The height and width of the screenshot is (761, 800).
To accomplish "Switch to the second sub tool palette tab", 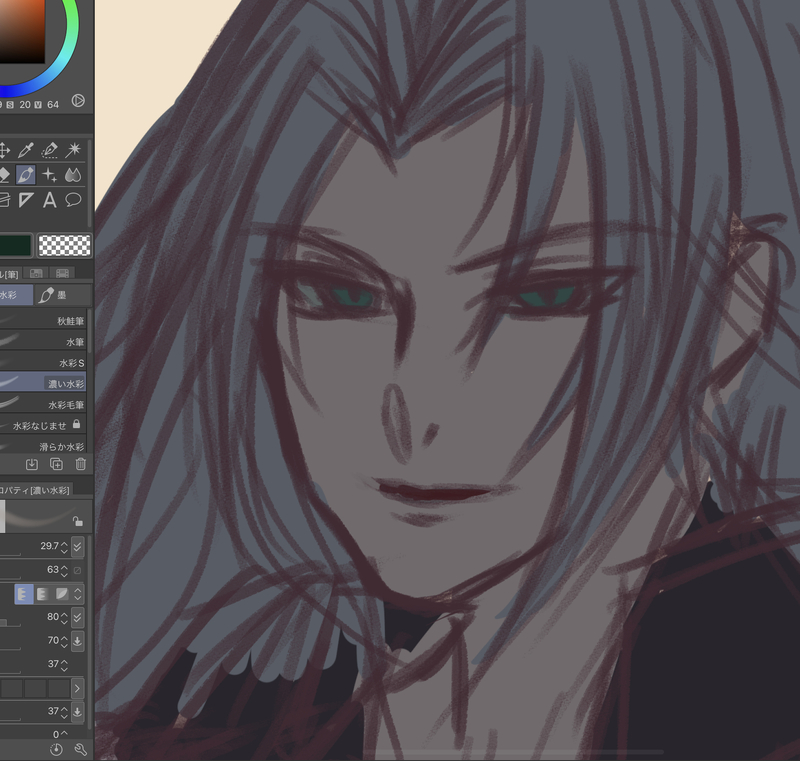I will point(36,273).
